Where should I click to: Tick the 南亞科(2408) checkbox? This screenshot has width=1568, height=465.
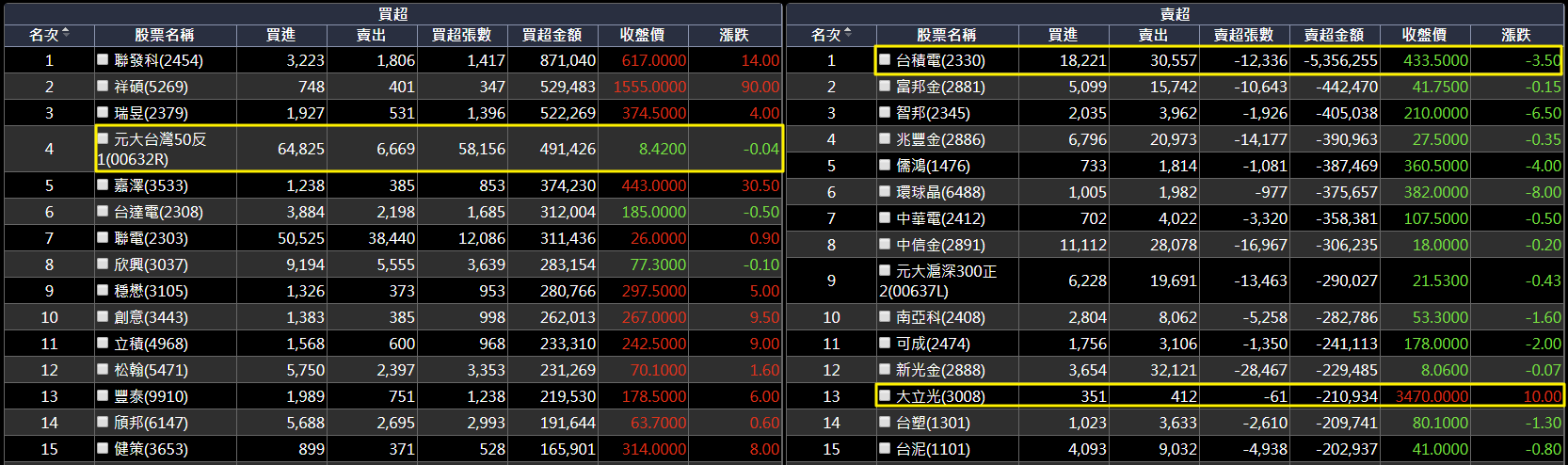(x=885, y=317)
